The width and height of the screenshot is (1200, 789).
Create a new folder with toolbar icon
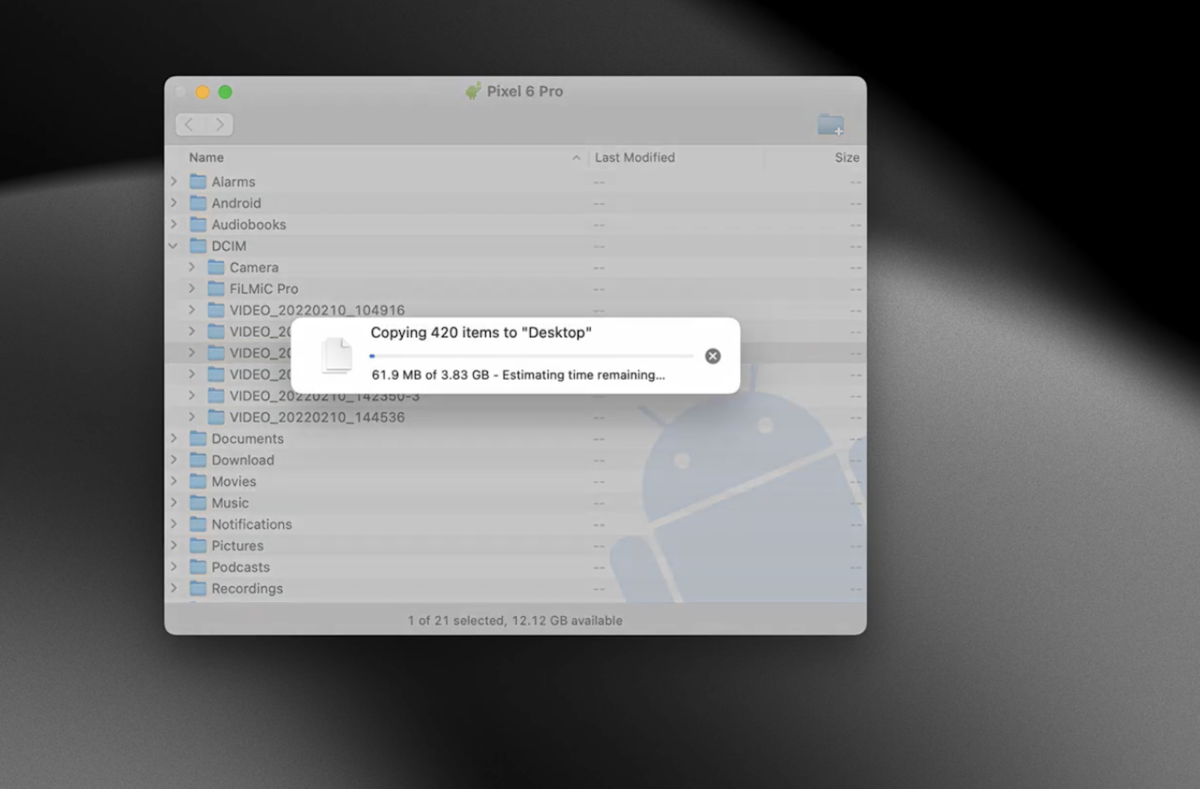click(x=830, y=125)
